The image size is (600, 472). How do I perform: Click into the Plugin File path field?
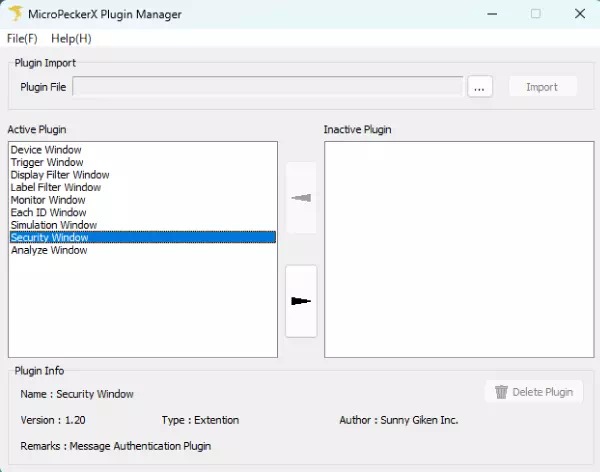coord(267,87)
